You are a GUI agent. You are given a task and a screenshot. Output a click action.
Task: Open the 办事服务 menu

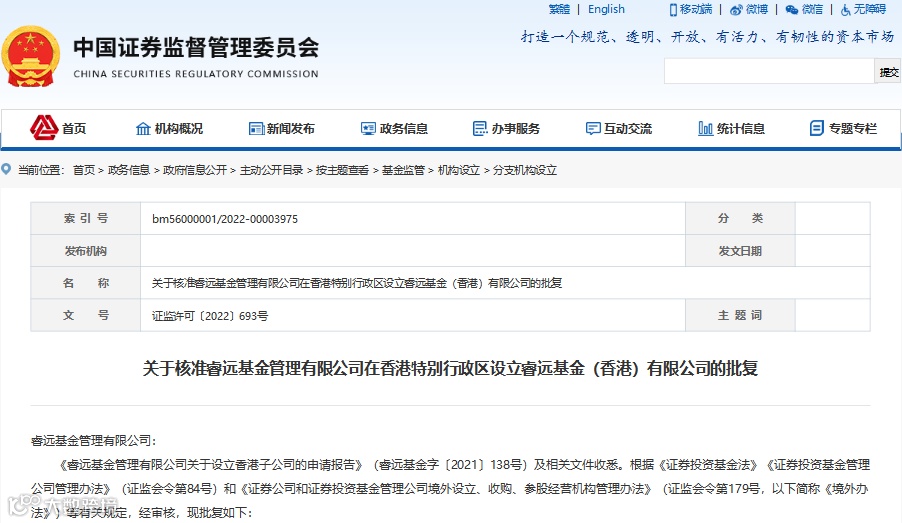click(x=516, y=129)
